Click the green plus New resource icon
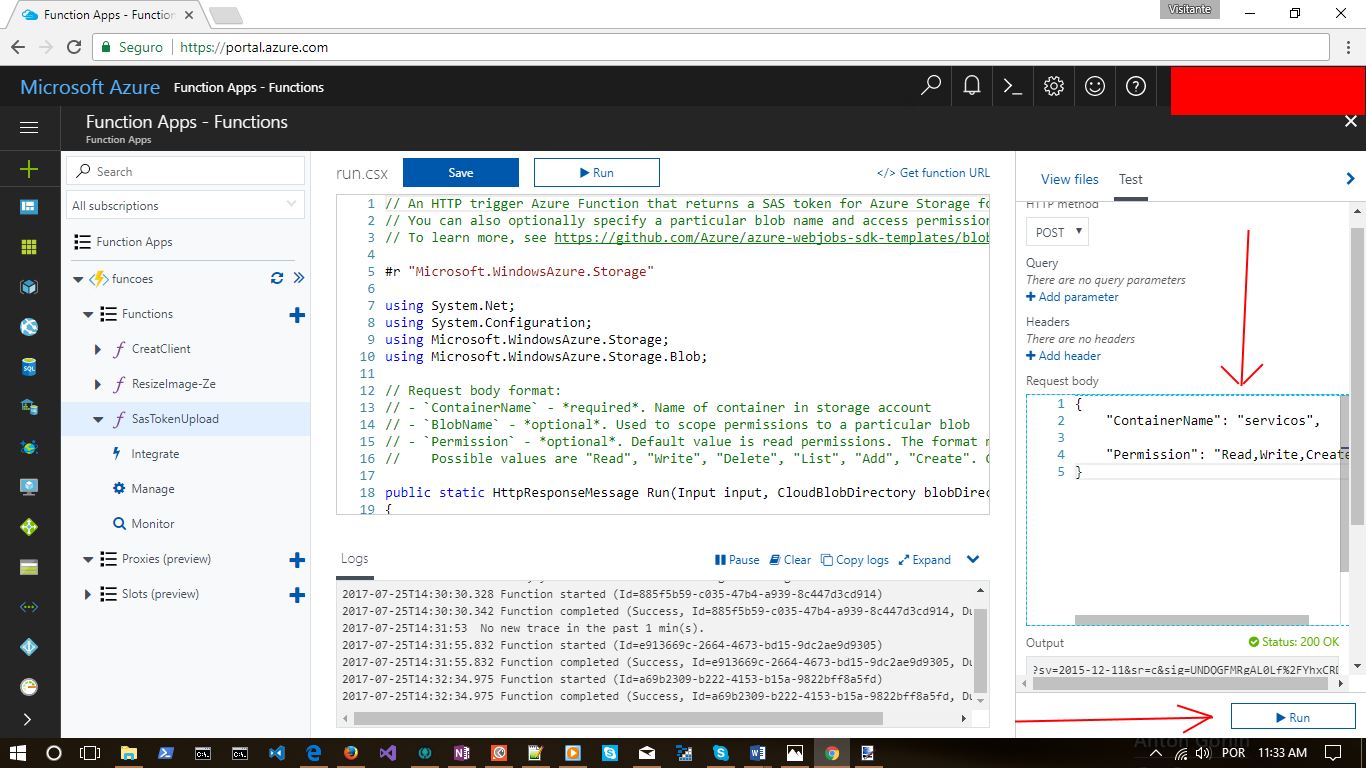Image resolution: width=1366 pixels, height=768 pixels. [x=29, y=169]
